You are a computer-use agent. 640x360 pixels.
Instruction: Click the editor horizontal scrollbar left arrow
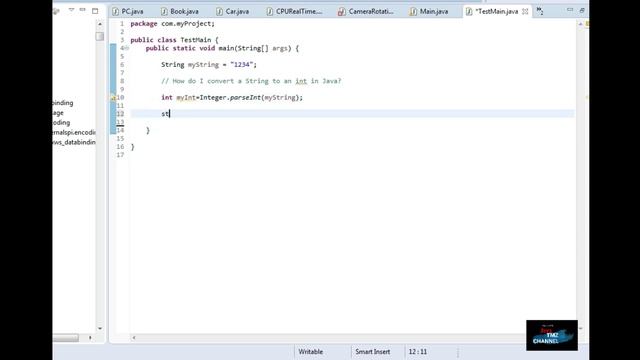133,338
